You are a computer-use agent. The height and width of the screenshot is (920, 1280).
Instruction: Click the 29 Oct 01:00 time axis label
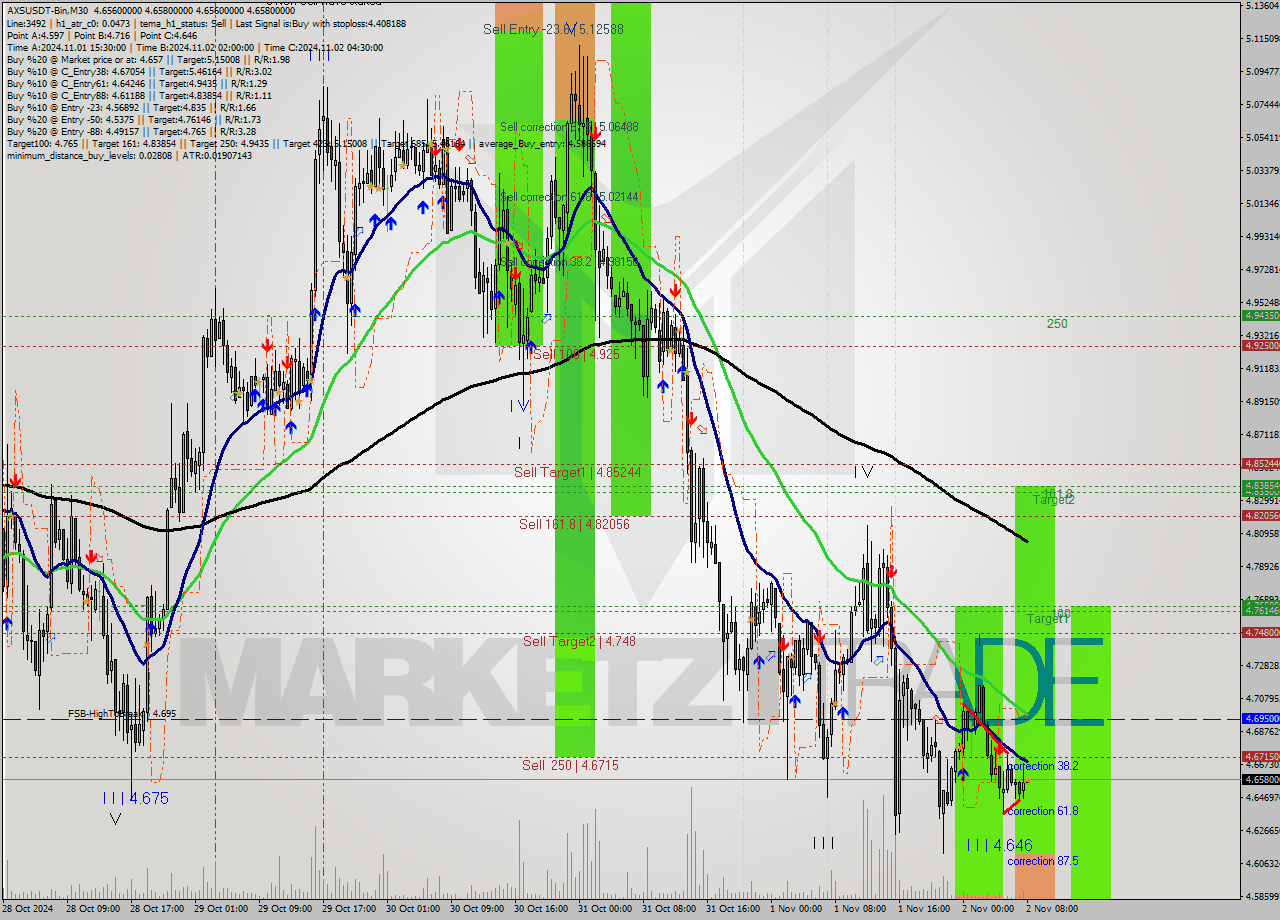pos(219,909)
